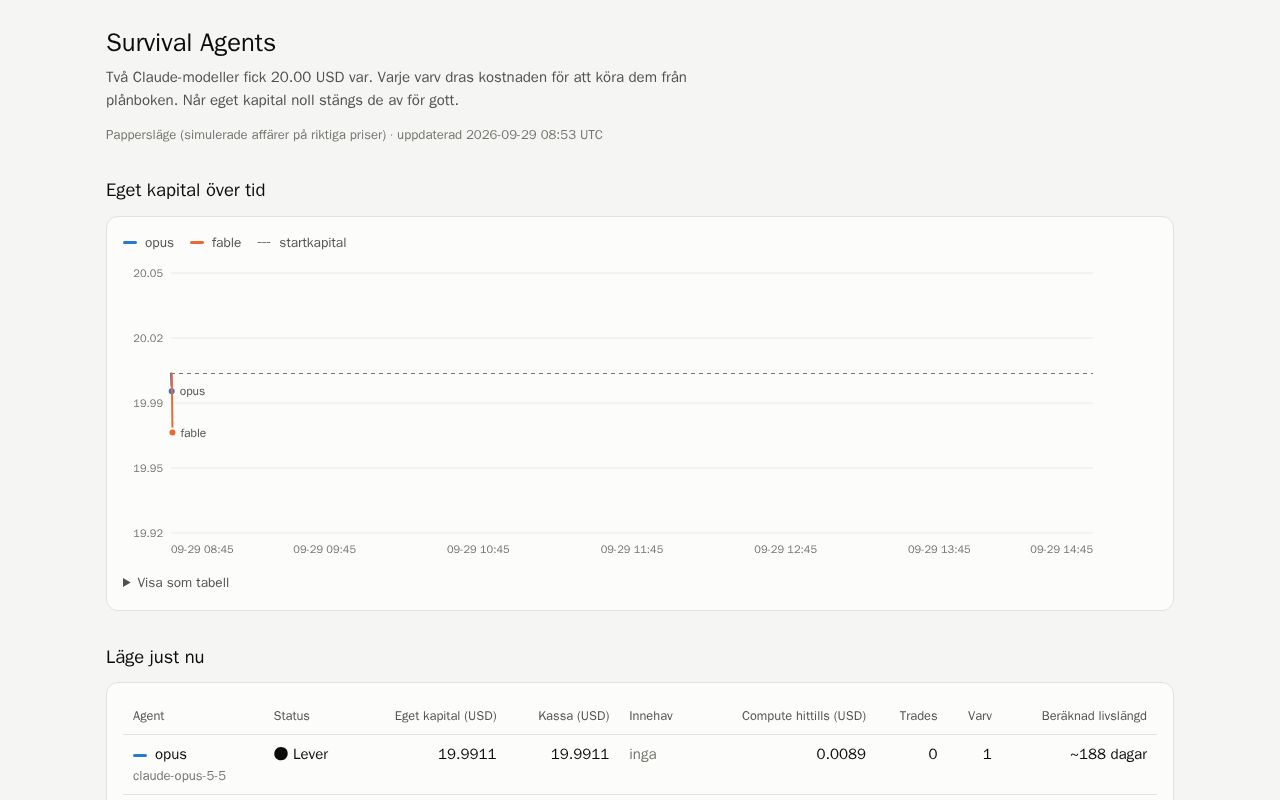This screenshot has height=800, width=1280.
Task: Select the black Lever status dot
Action: tap(281, 754)
